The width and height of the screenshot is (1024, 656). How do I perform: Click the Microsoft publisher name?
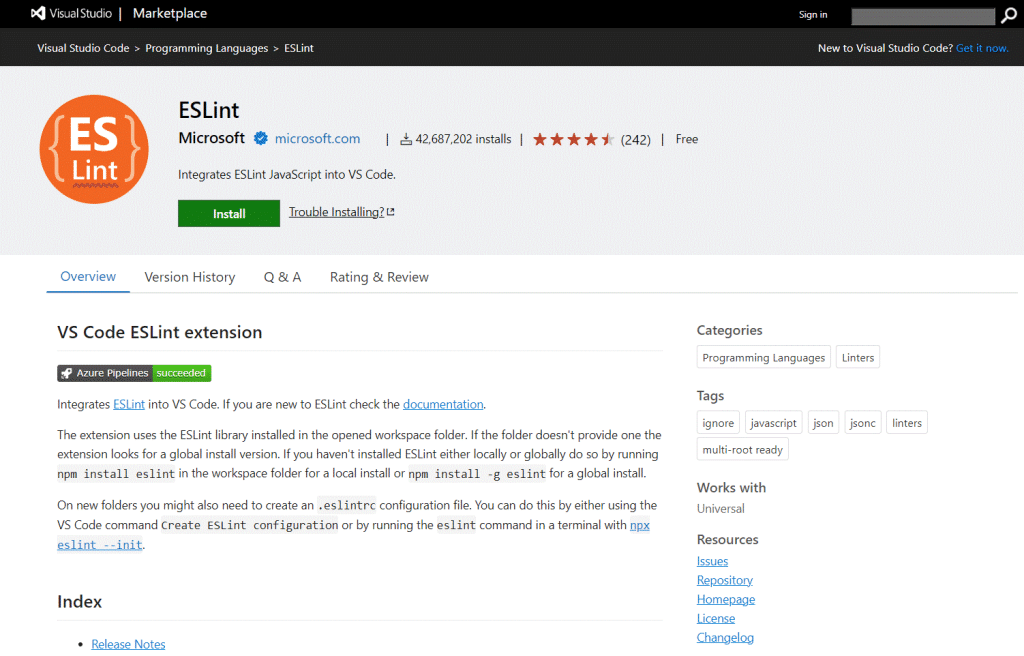(212, 138)
